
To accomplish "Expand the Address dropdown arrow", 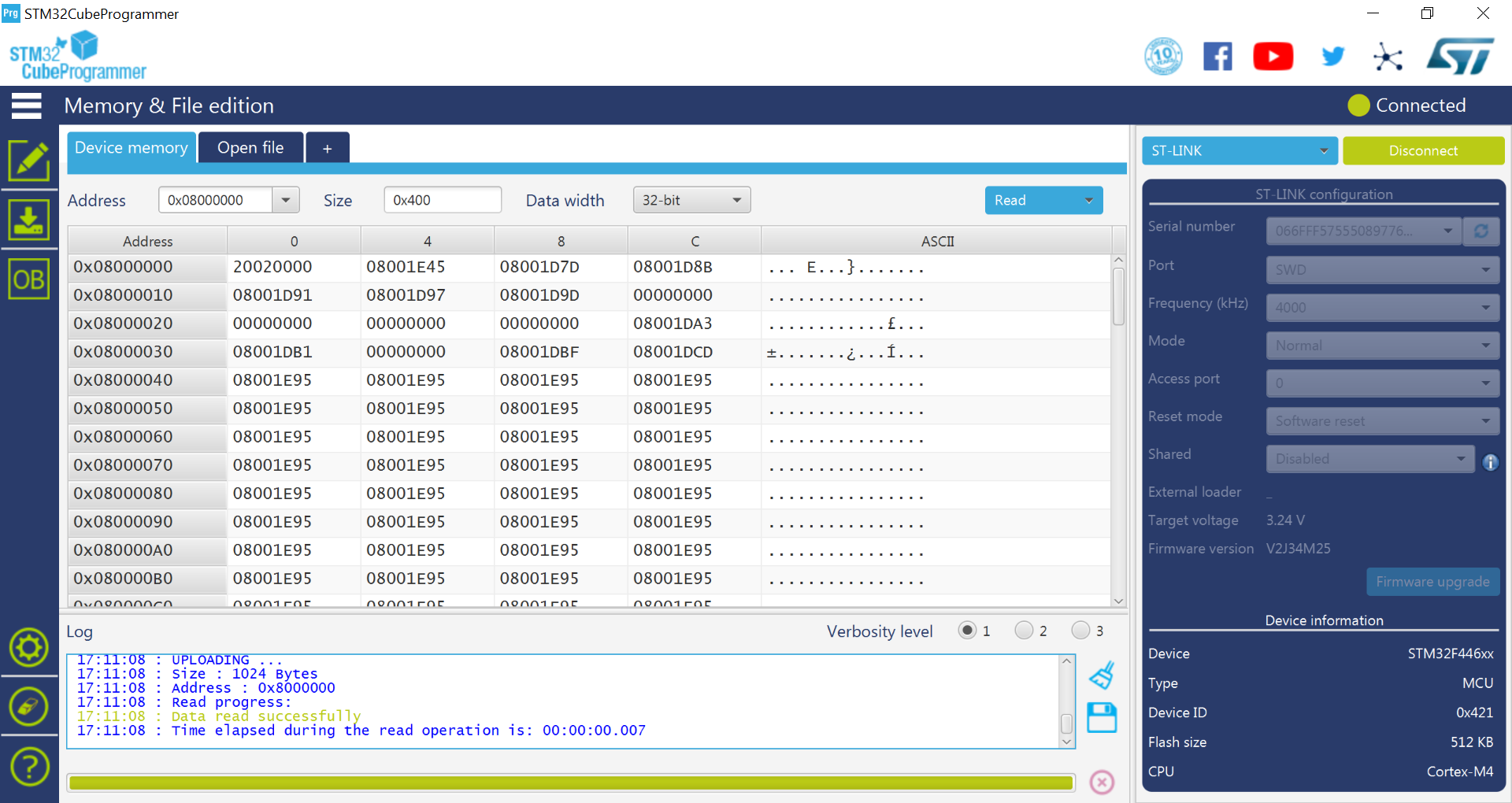I will pos(286,200).
